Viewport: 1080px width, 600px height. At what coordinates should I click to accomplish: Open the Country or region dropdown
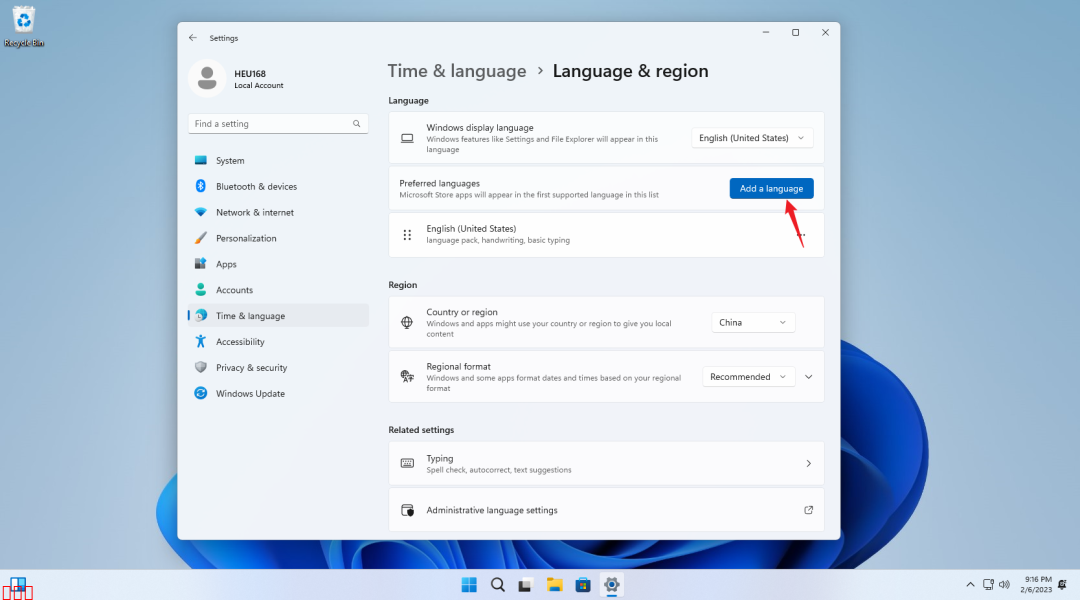[753, 322]
